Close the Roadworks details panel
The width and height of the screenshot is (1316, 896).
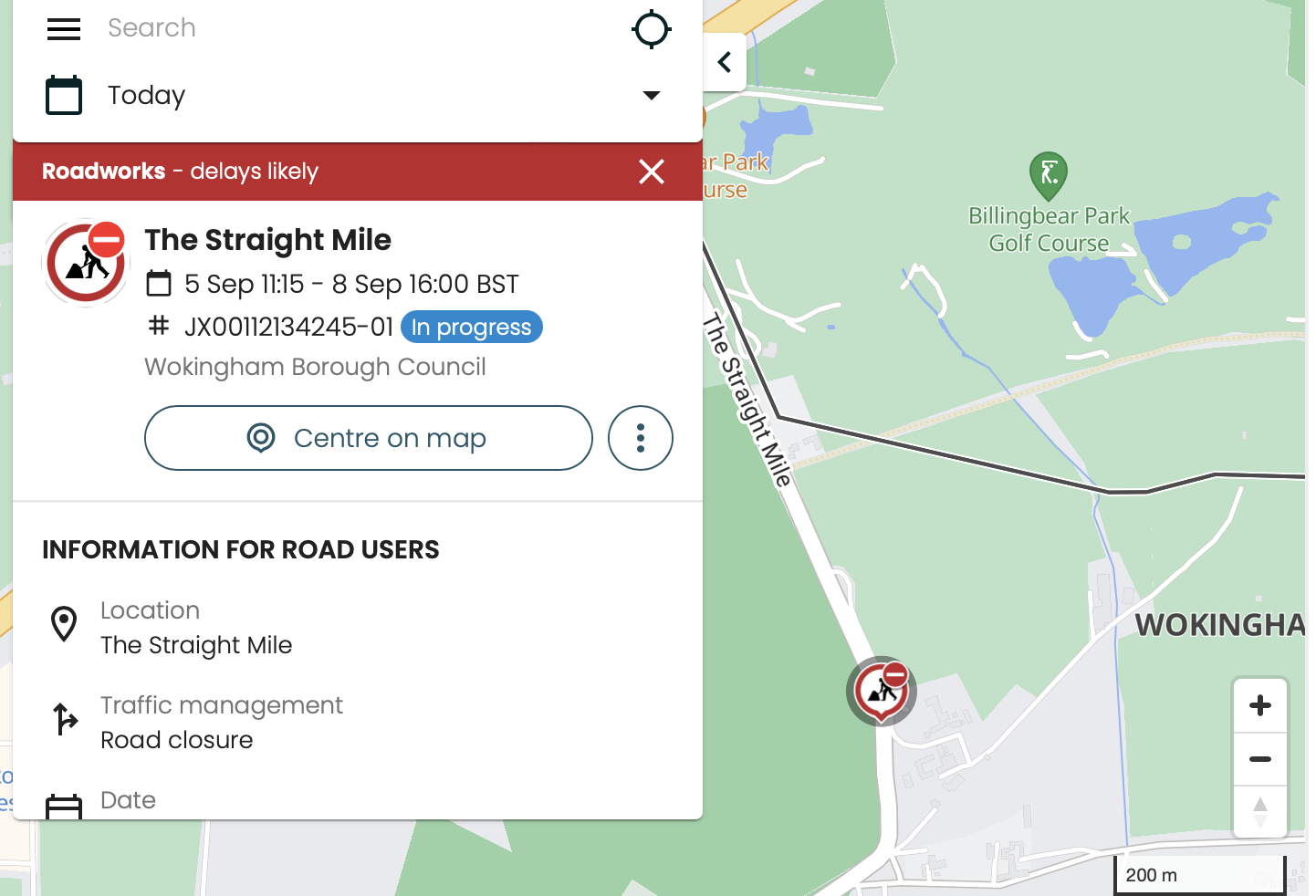pyautogui.click(x=652, y=172)
